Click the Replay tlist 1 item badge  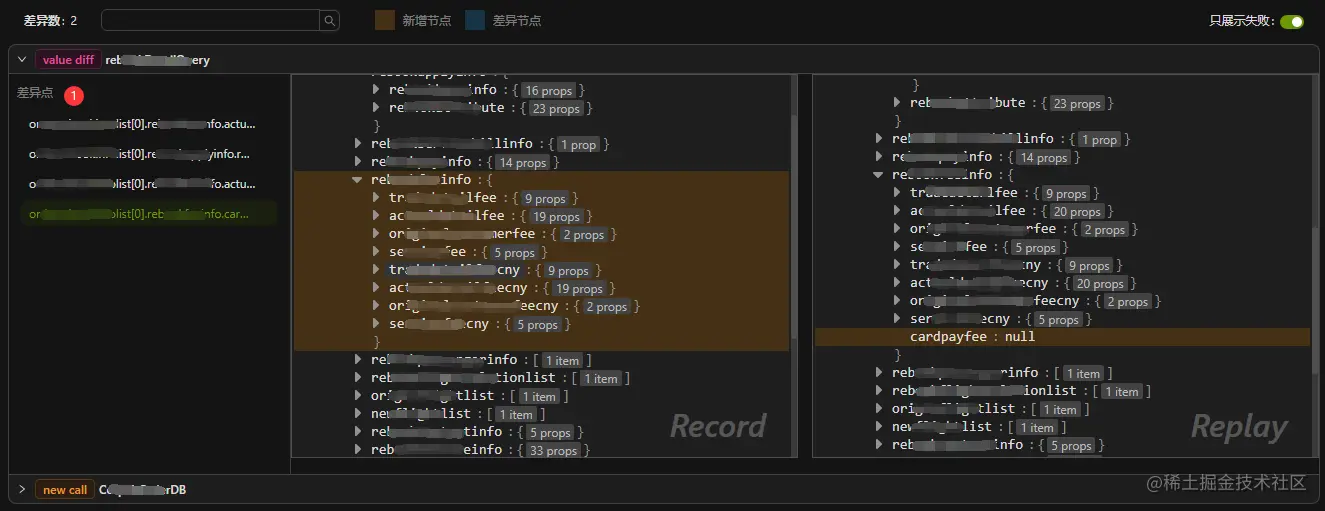point(1060,409)
